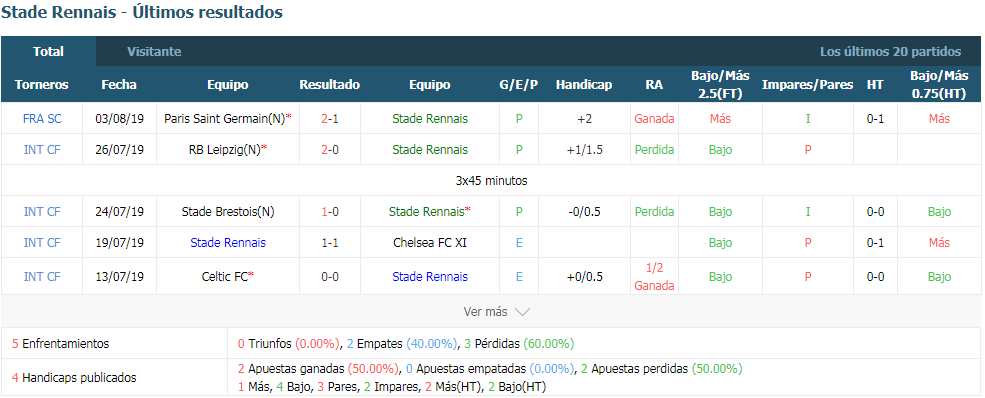The height and width of the screenshot is (398, 985).
Task: Click the Stade Rennais - Últimos resultados heading
Action: 142,12
